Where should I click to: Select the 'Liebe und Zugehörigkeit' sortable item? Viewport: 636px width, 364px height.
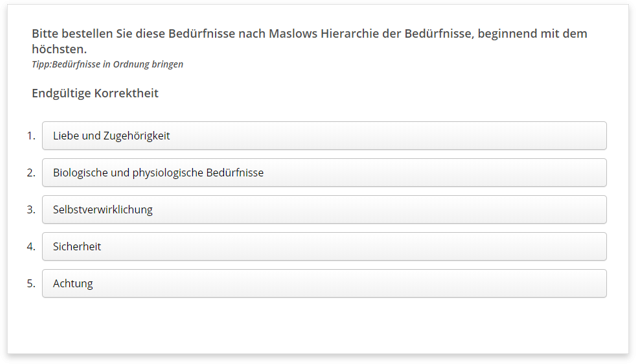(x=324, y=136)
